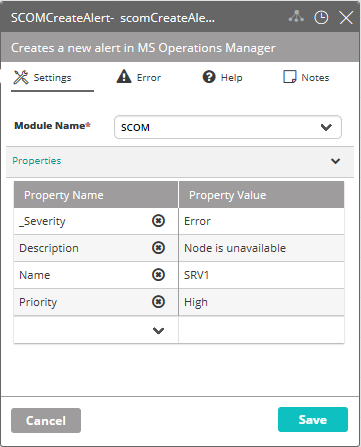361x447 pixels.
Task: Click the Notes page icon
Action: 289,77
